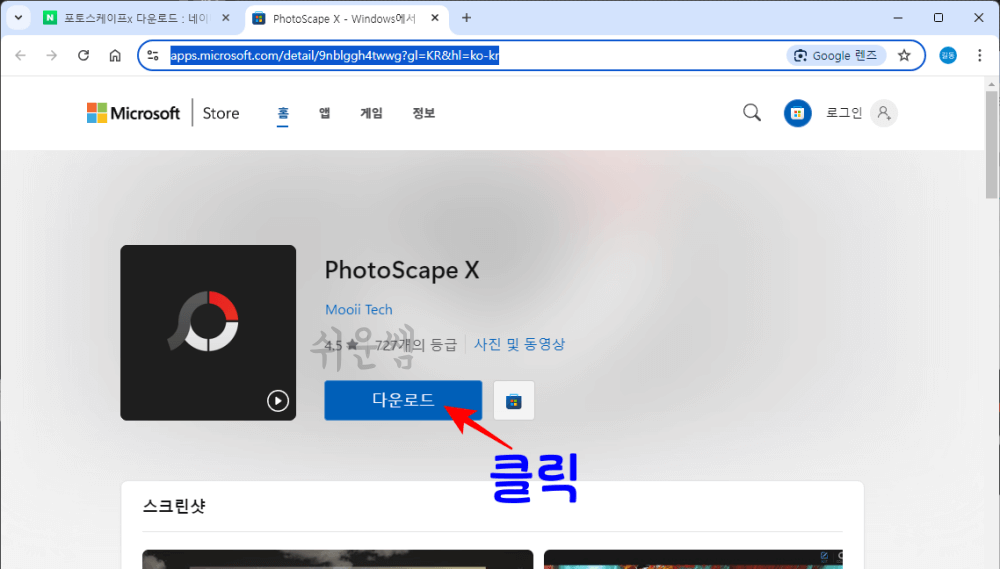Open the tab search dropdown

(18, 18)
